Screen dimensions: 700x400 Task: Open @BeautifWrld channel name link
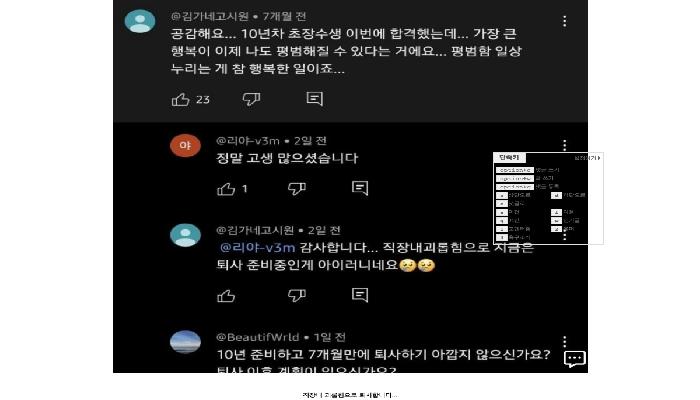tap(258, 337)
